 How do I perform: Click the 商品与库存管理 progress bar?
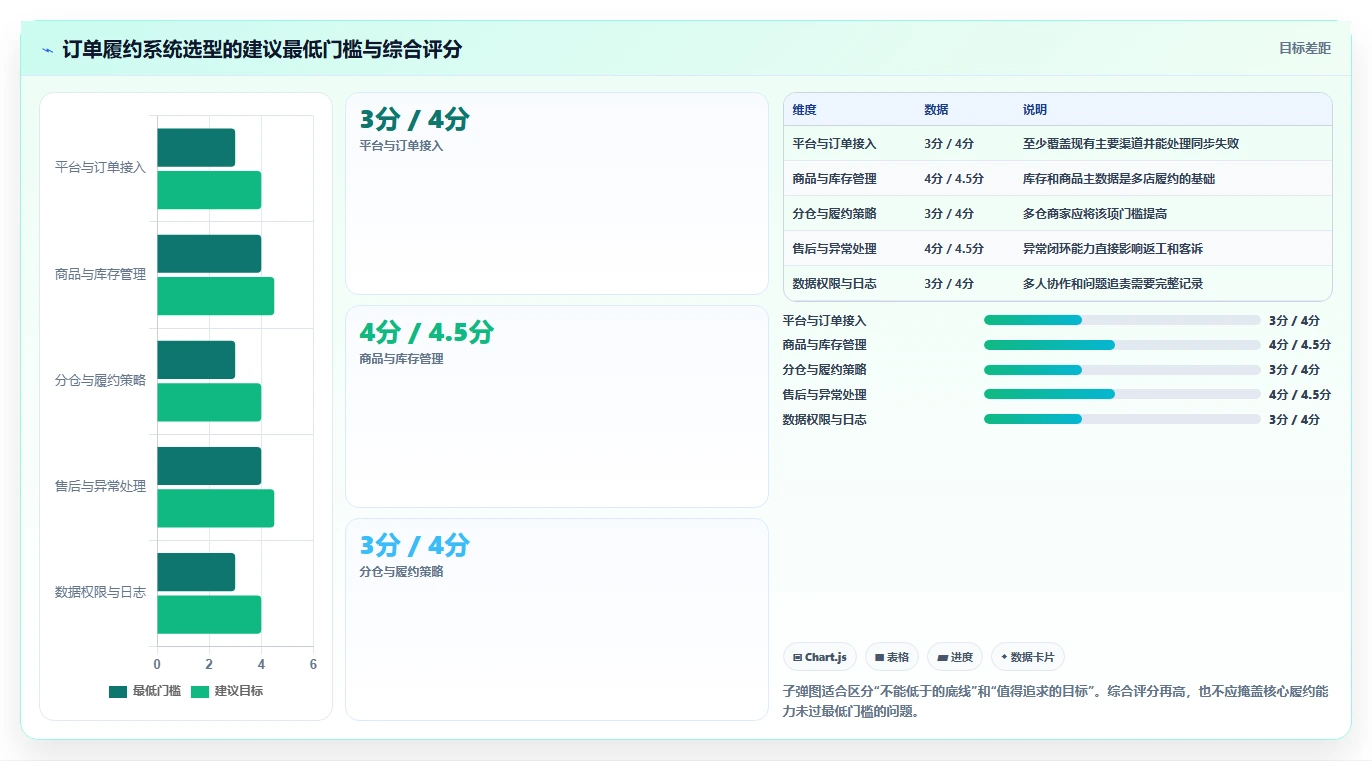[x=1122, y=345]
